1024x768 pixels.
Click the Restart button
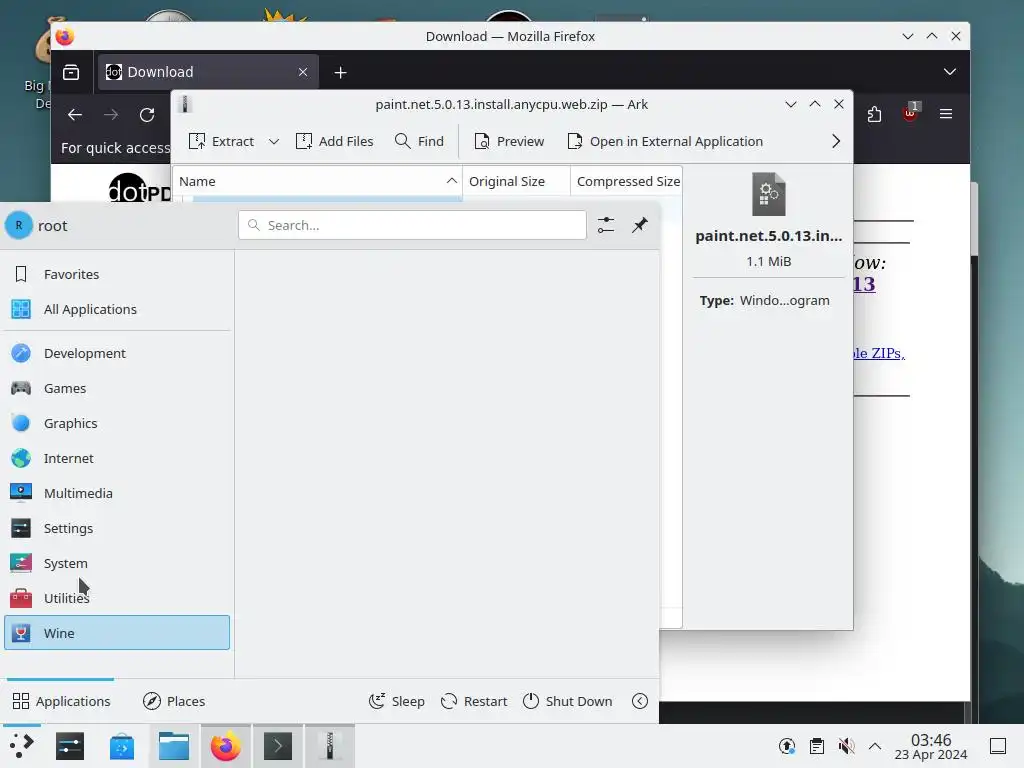point(474,701)
